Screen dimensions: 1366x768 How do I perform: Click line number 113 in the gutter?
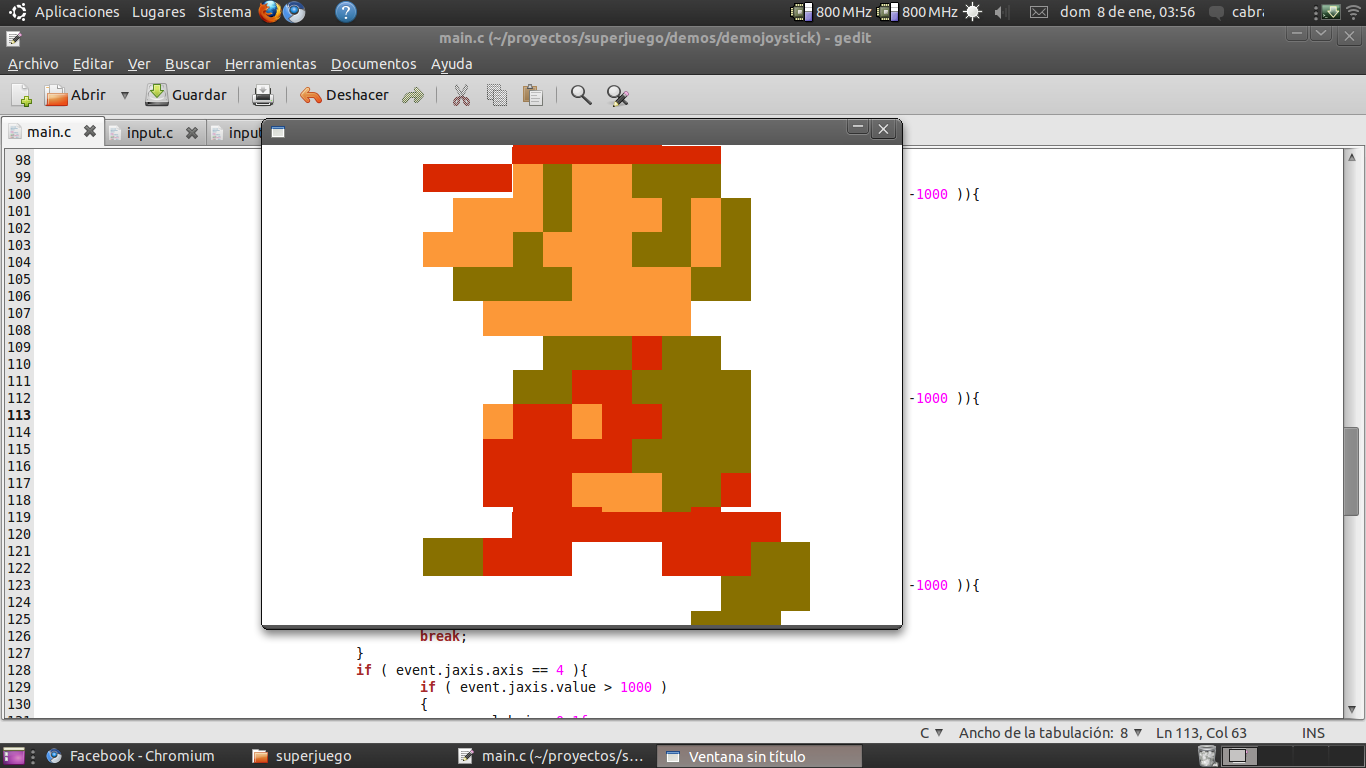coord(19,415)
